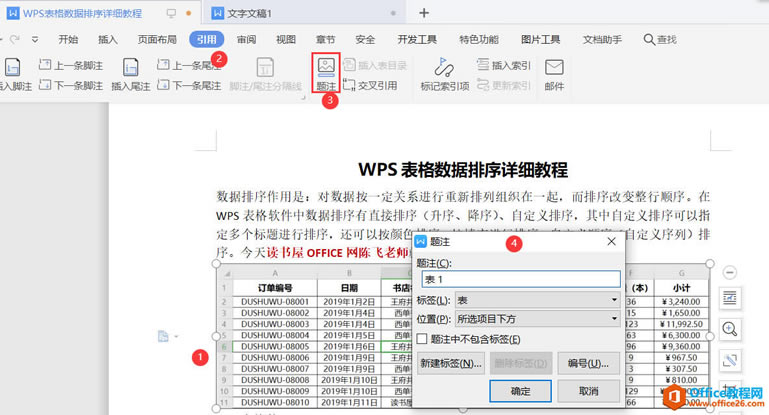Switch to 文字文稿1 document tab

pos(249,13)
